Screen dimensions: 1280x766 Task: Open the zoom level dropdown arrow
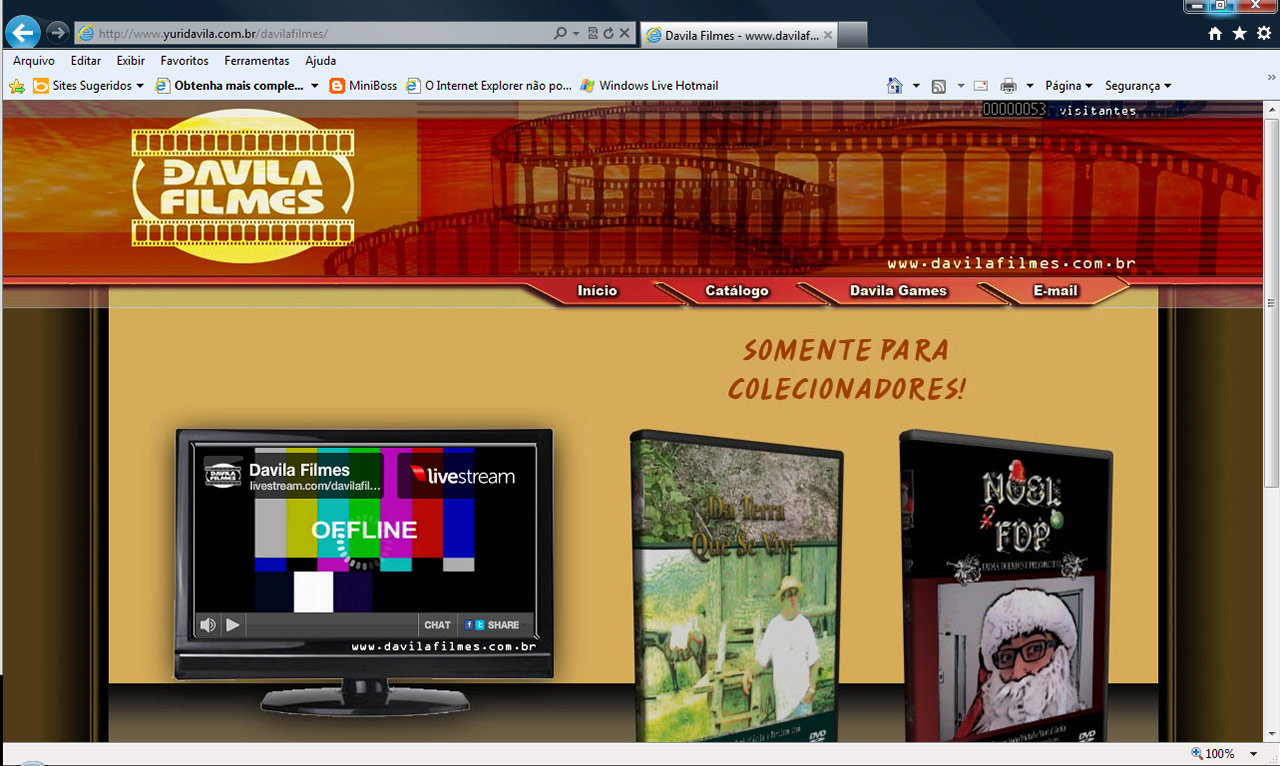(1253, 754)
